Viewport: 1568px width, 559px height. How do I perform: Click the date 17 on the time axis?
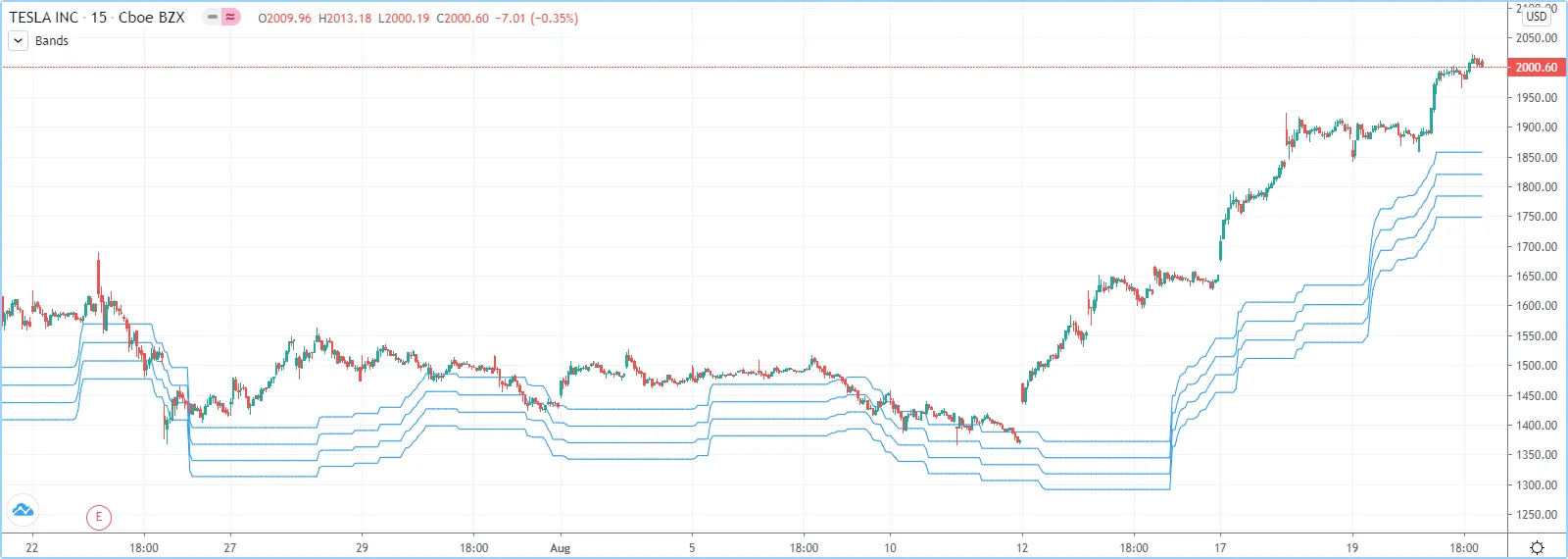(1220, 548)
